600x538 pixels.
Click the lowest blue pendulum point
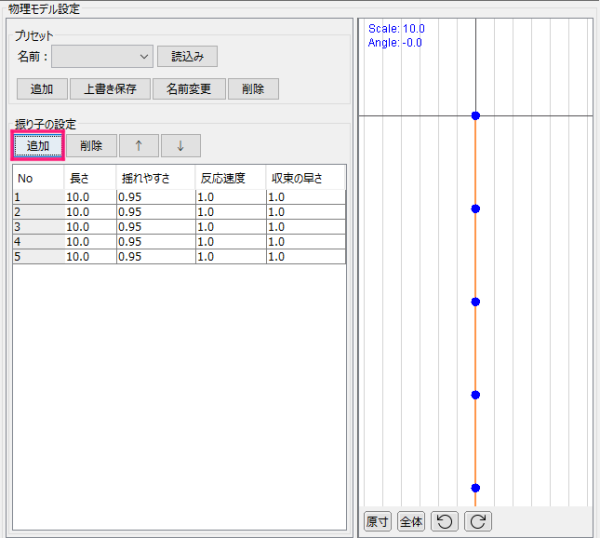tap(476, 488)
